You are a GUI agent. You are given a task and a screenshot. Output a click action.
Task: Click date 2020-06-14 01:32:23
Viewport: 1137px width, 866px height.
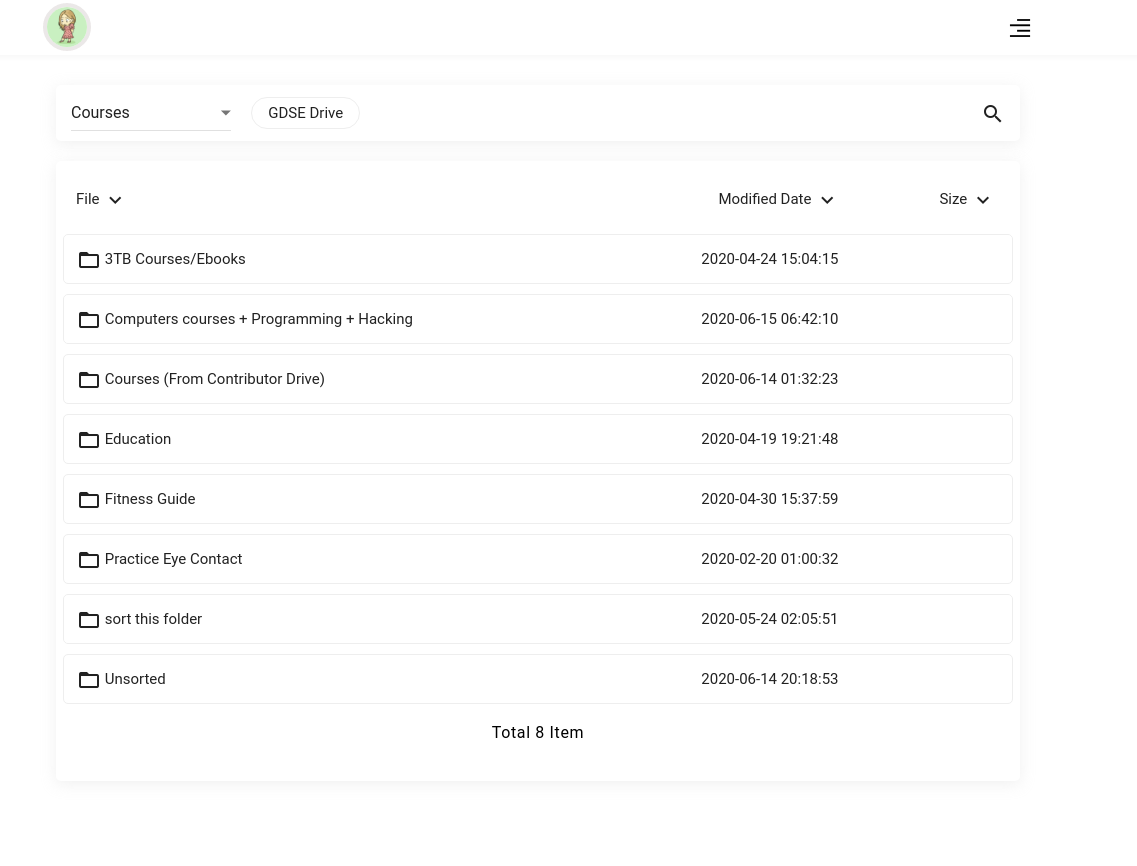769,379
